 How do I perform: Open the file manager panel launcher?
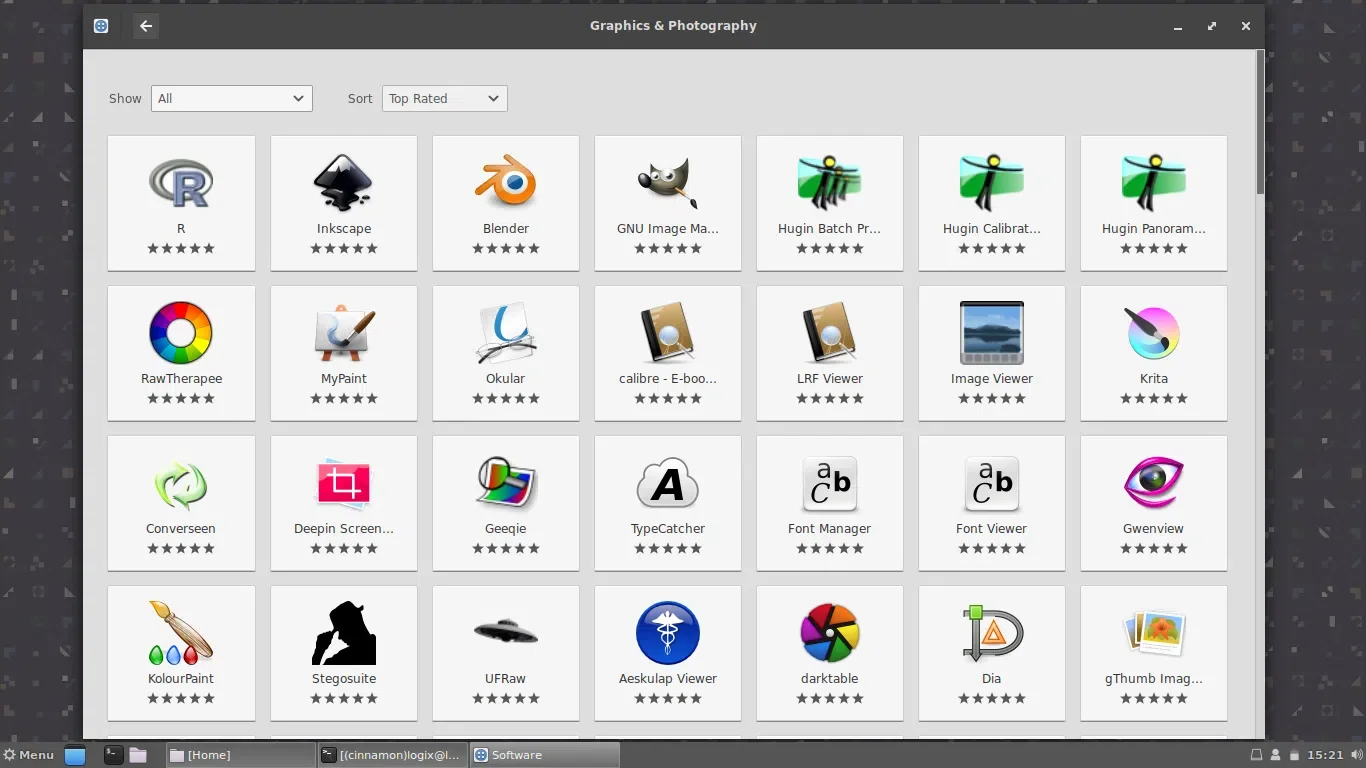point(138,755)
